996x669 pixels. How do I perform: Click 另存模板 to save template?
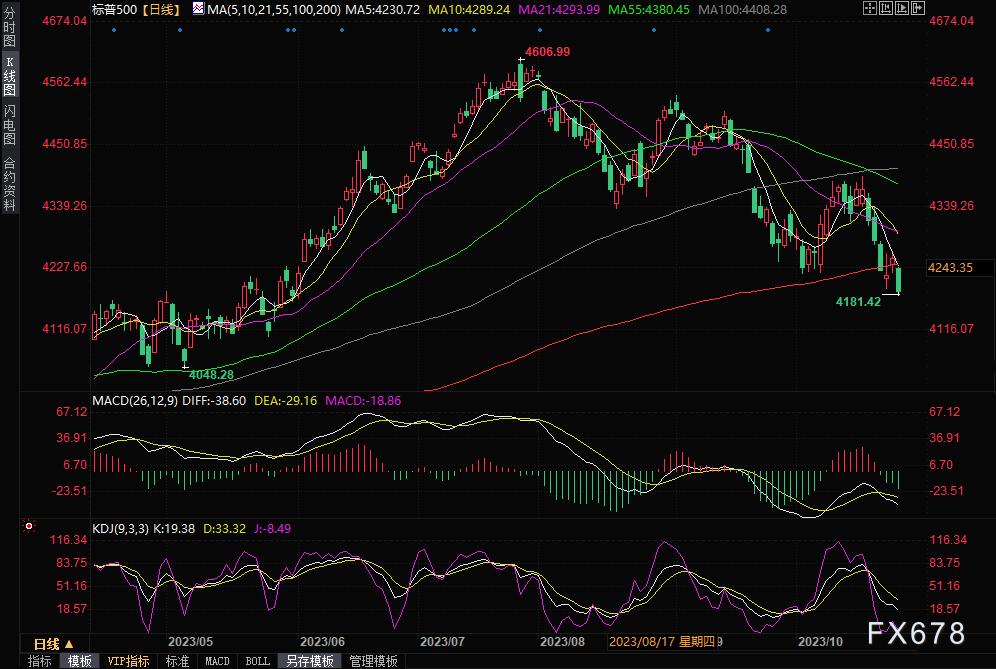click(308, 661)
